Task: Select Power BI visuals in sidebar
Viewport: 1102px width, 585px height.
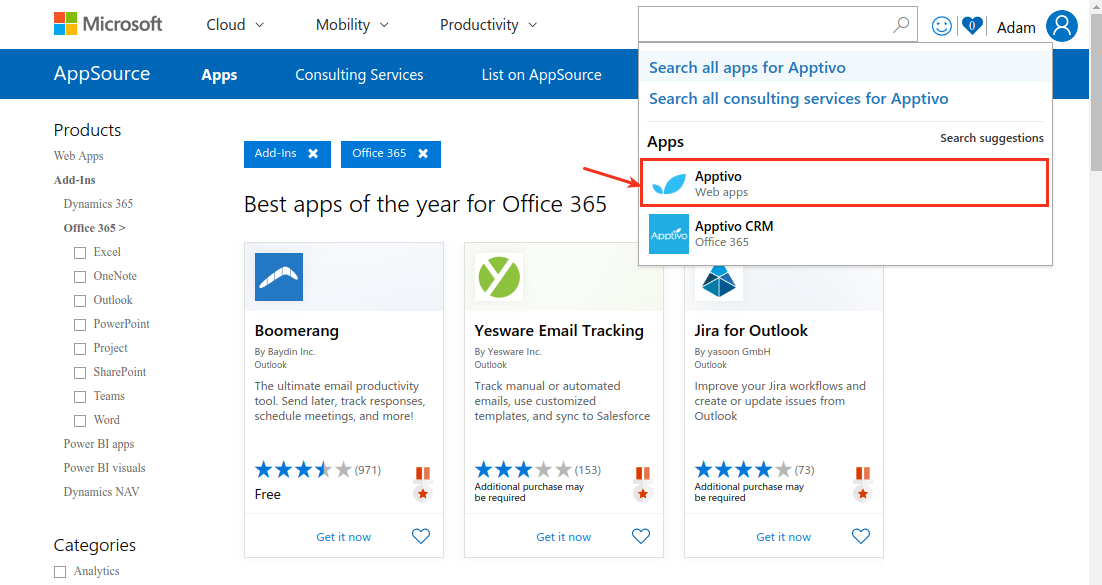Action: (105, 468)
